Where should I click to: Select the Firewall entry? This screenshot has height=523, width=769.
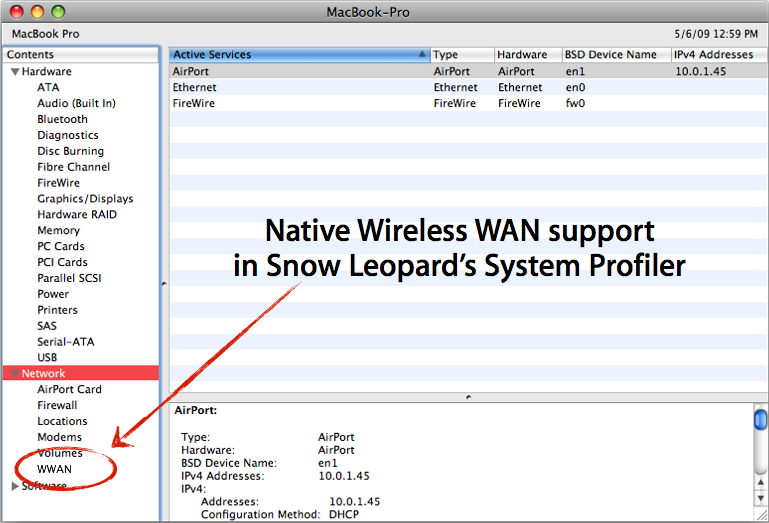pyautogui.click(x=57, y=405)
